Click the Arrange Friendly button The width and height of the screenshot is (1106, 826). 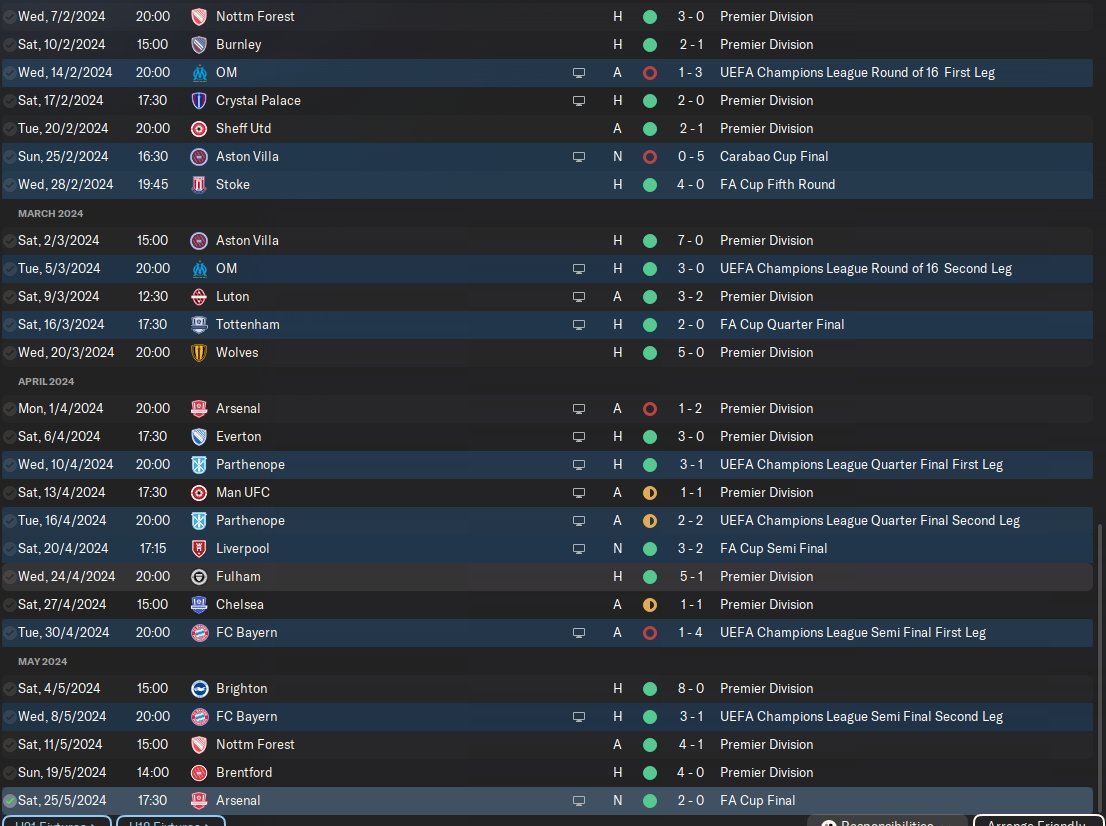point(1038,822)
